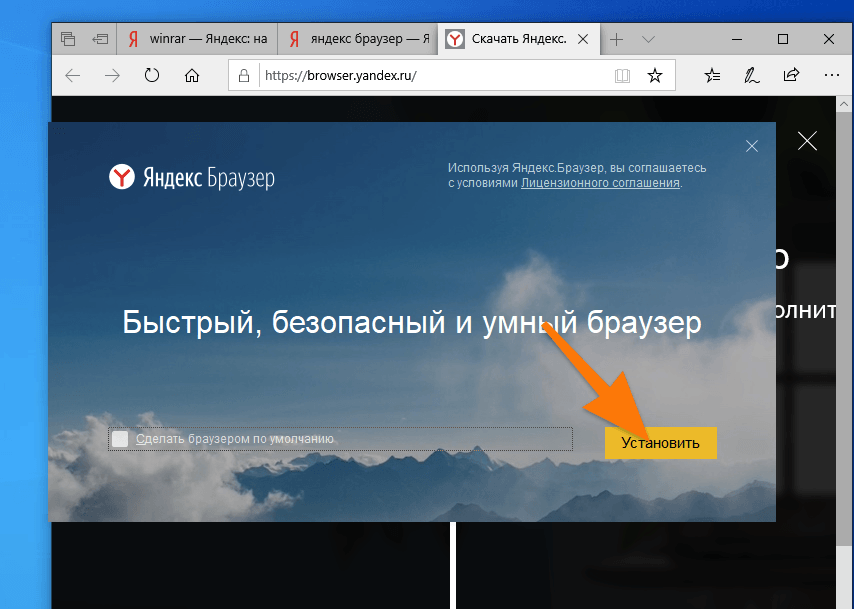Close the page overlay with large X
The width and height of the screenshot is (854, 609).
(x=807, y=141)
